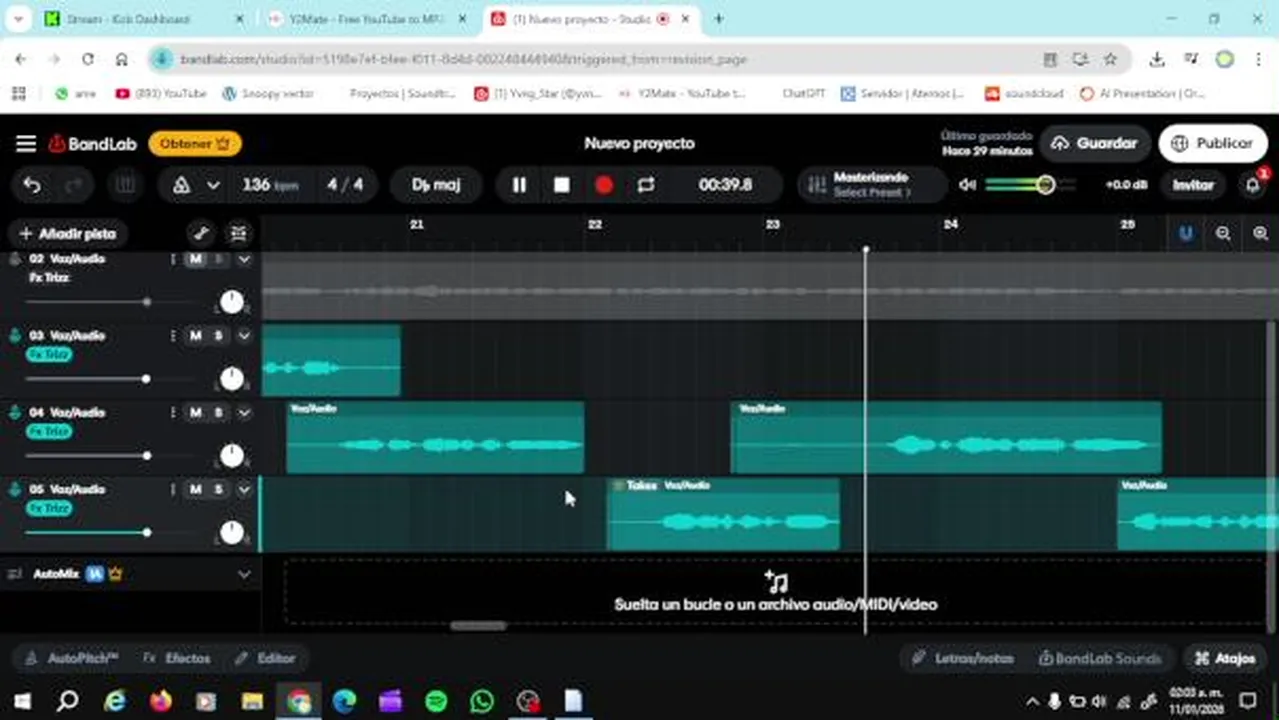Click the pan knob on track 03

pos(232,379)
